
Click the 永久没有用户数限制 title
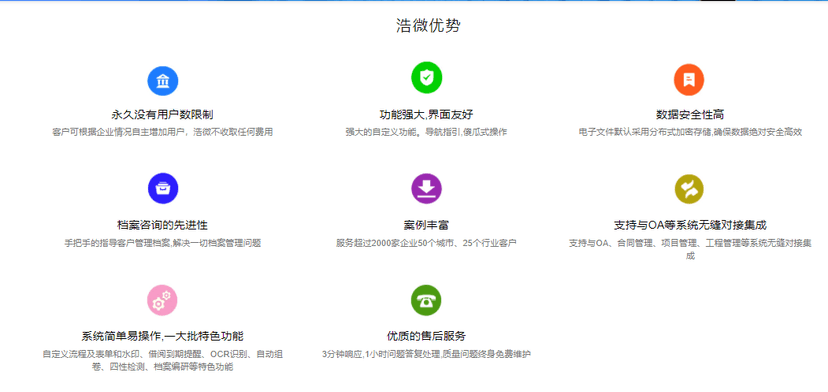[163, 115]
